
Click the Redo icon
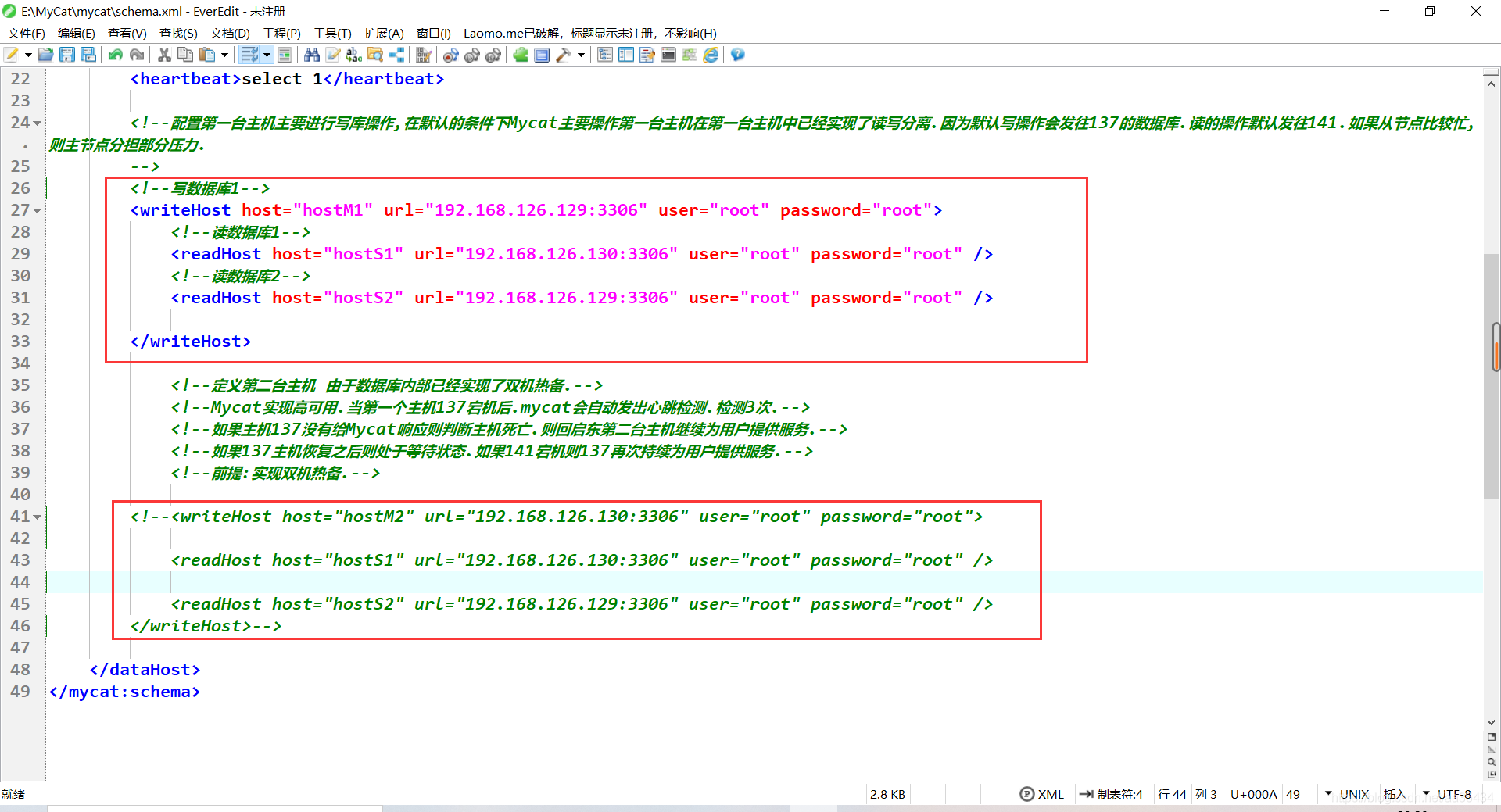pyautogui.click(x=137, y=55)
